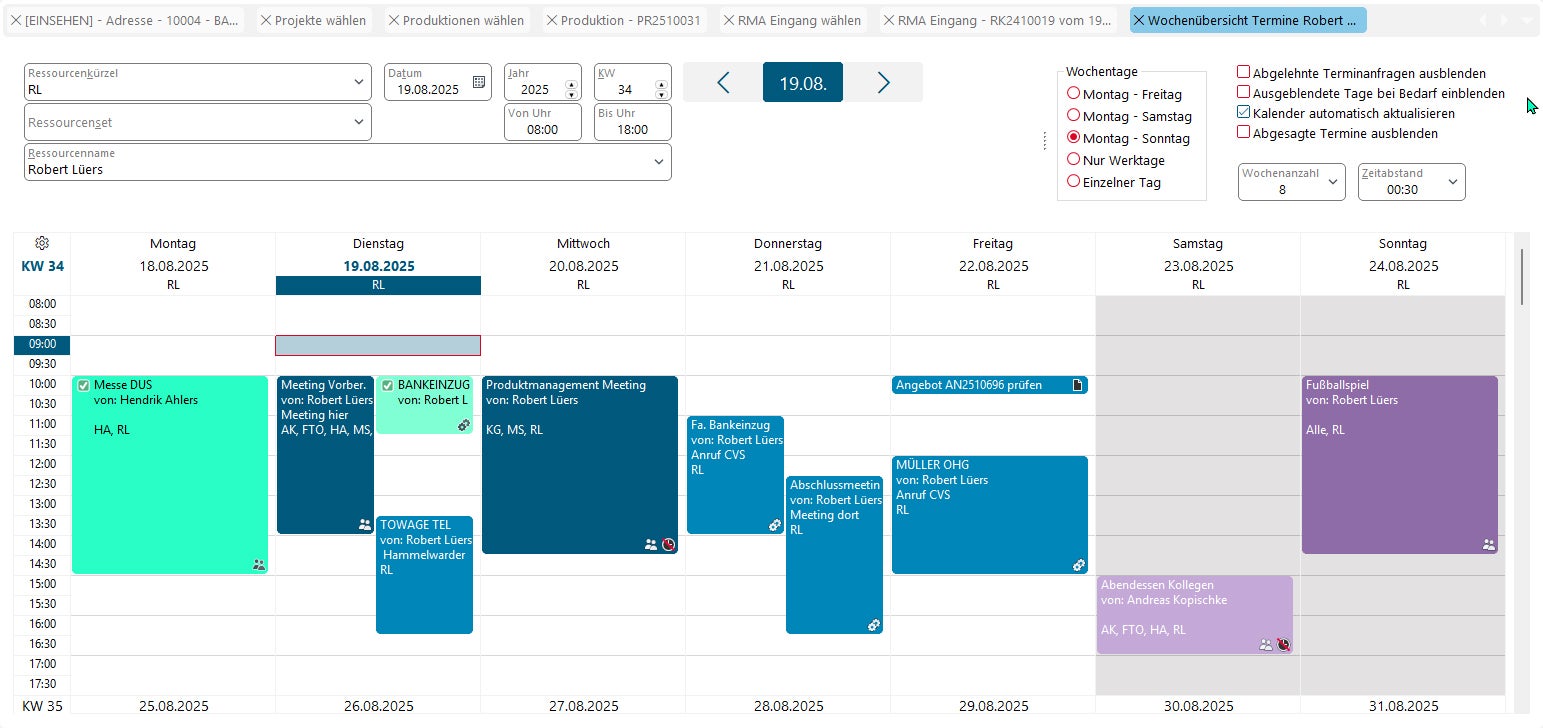Increase the KW value with the up arrow
Viewport: 1543px width, 728px height.
[660, 85]
